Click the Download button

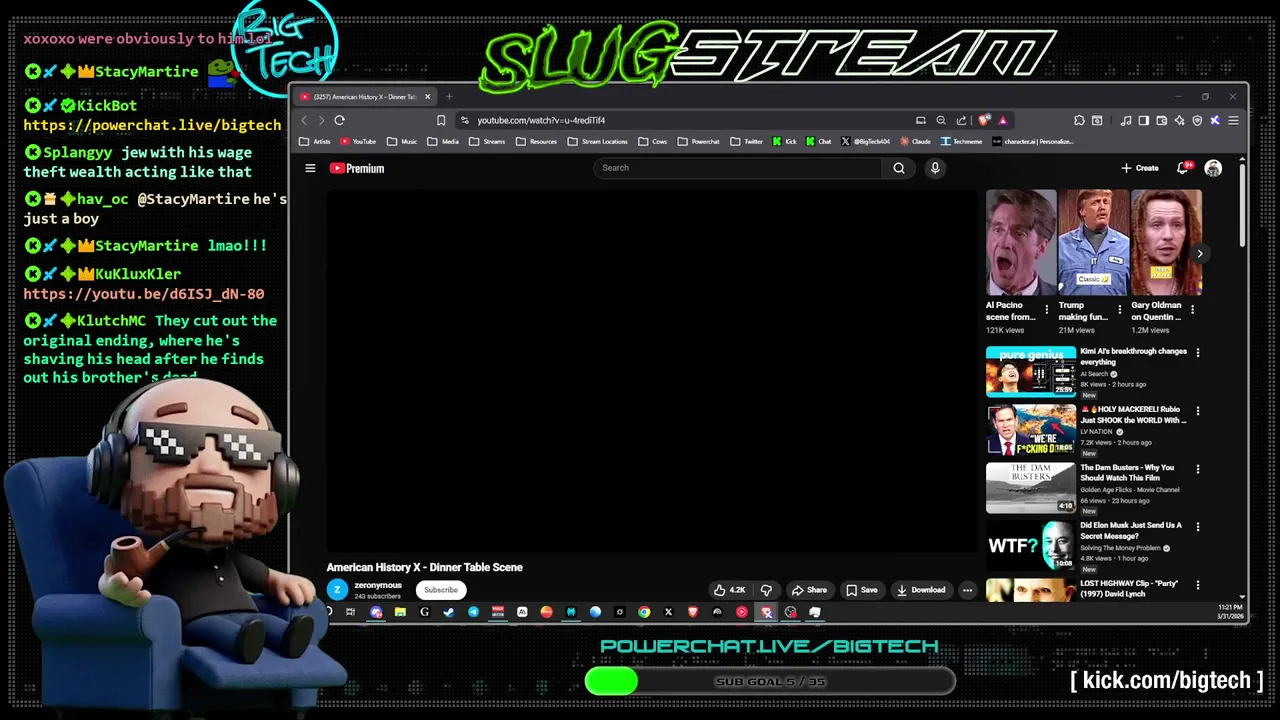pos(921,590)
